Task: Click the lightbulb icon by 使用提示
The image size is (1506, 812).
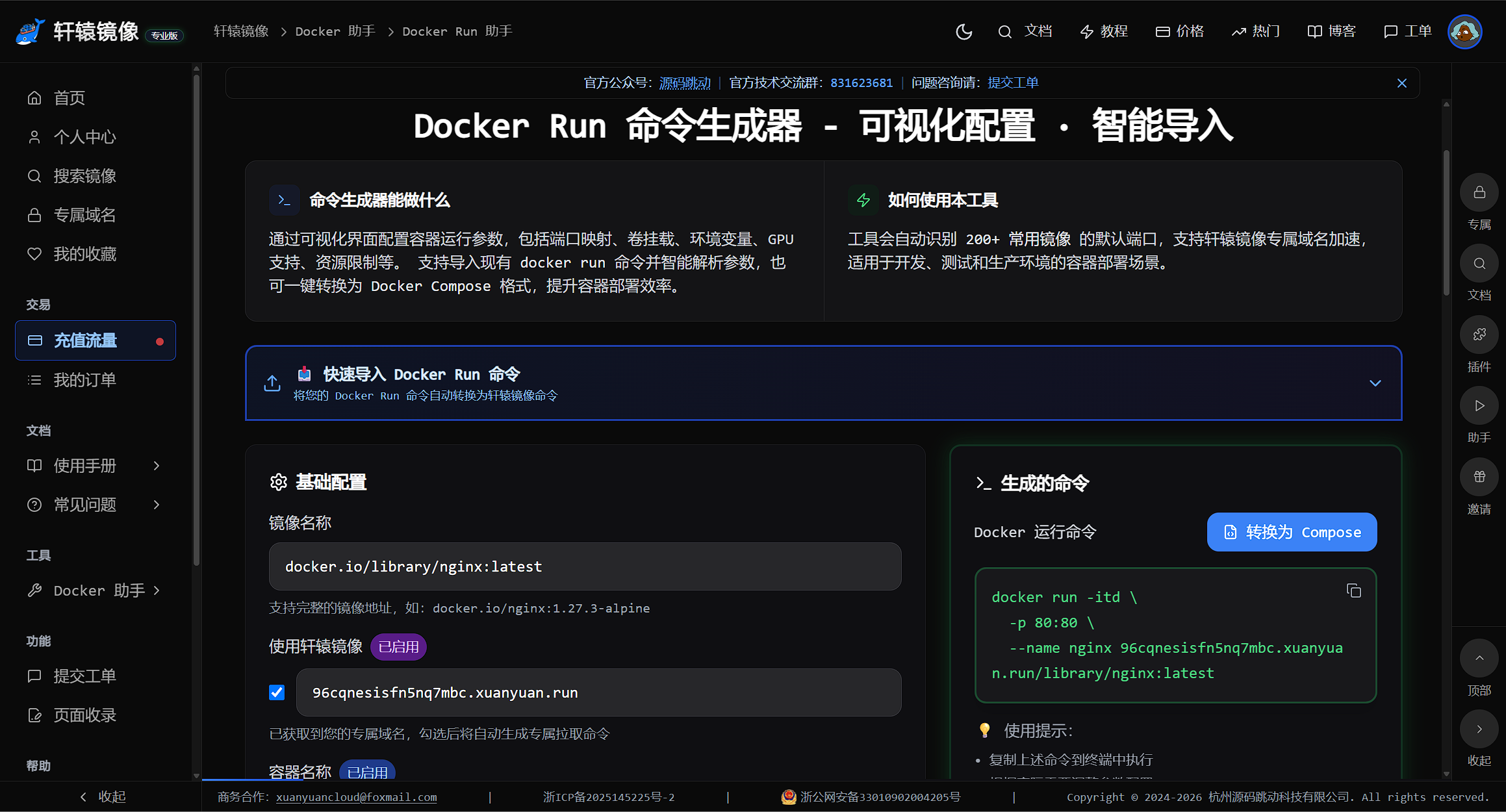Action: [x=984, y=731]
